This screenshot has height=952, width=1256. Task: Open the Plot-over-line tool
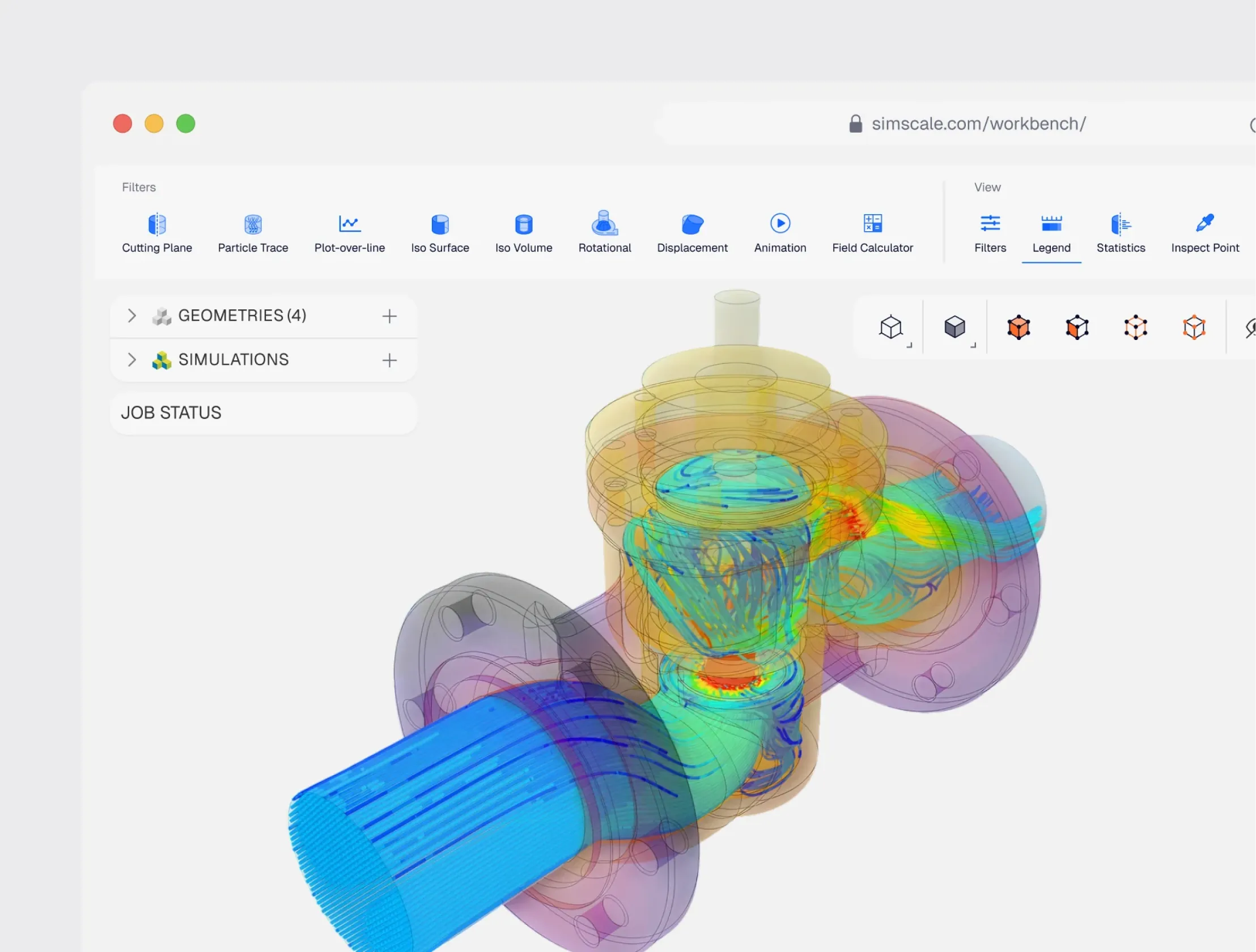point(349,233)
